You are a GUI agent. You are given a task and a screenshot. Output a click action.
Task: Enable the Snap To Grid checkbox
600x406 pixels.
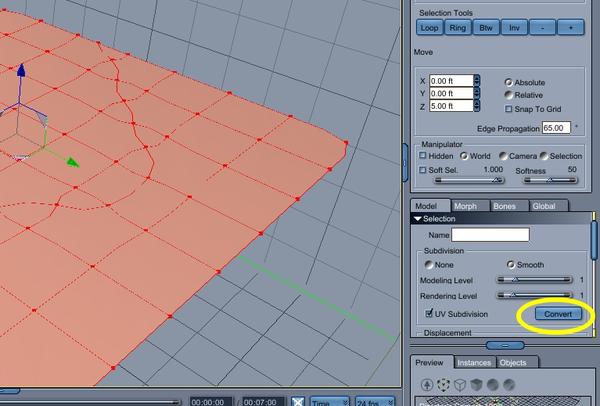(x=509, y=109)
